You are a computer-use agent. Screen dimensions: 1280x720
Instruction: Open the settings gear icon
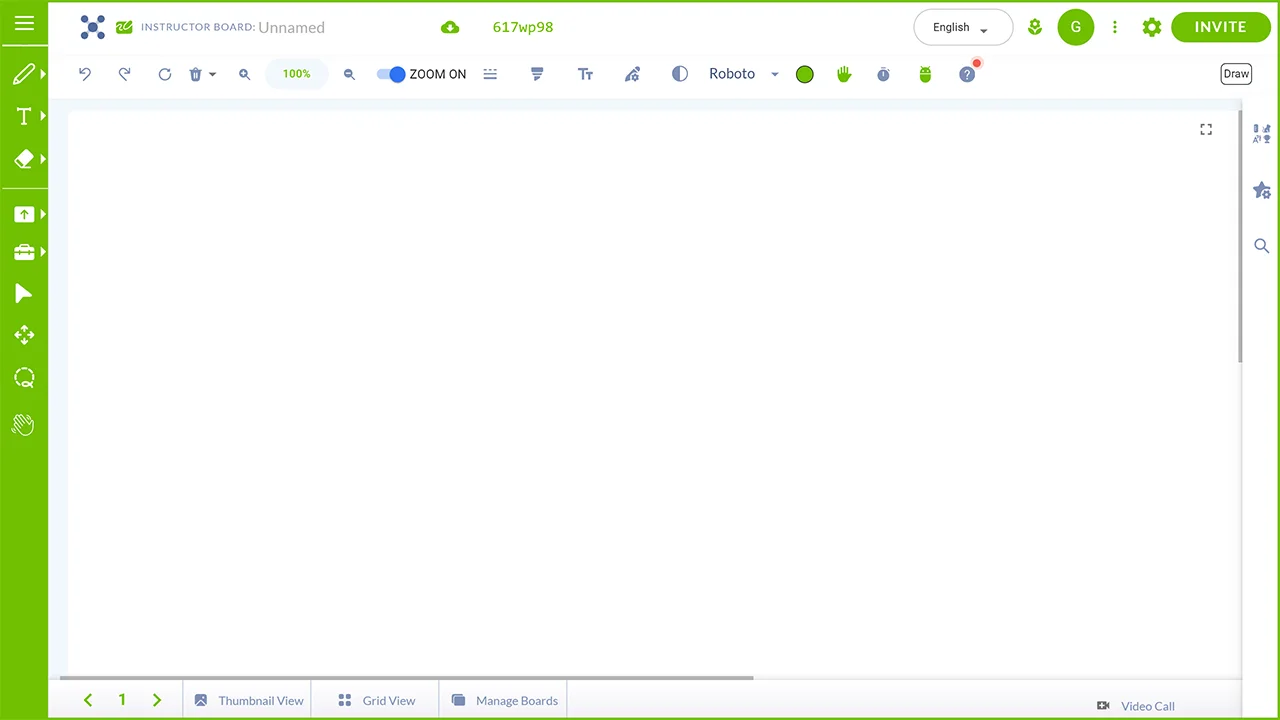click(x=1152, y=27)
